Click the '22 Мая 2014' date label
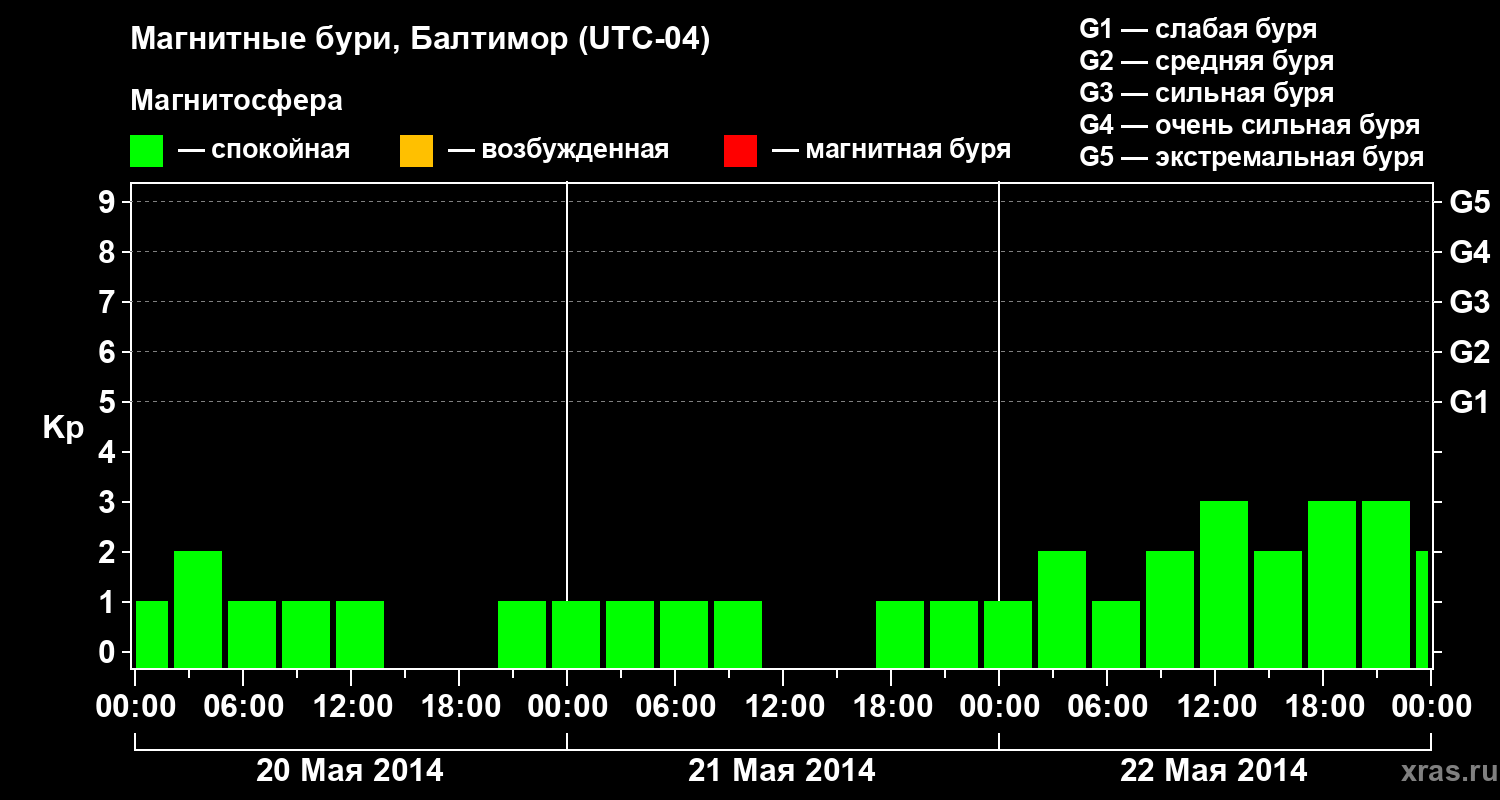The height and width of the screenshot is (800, 1500). (x=1214, y=770)
